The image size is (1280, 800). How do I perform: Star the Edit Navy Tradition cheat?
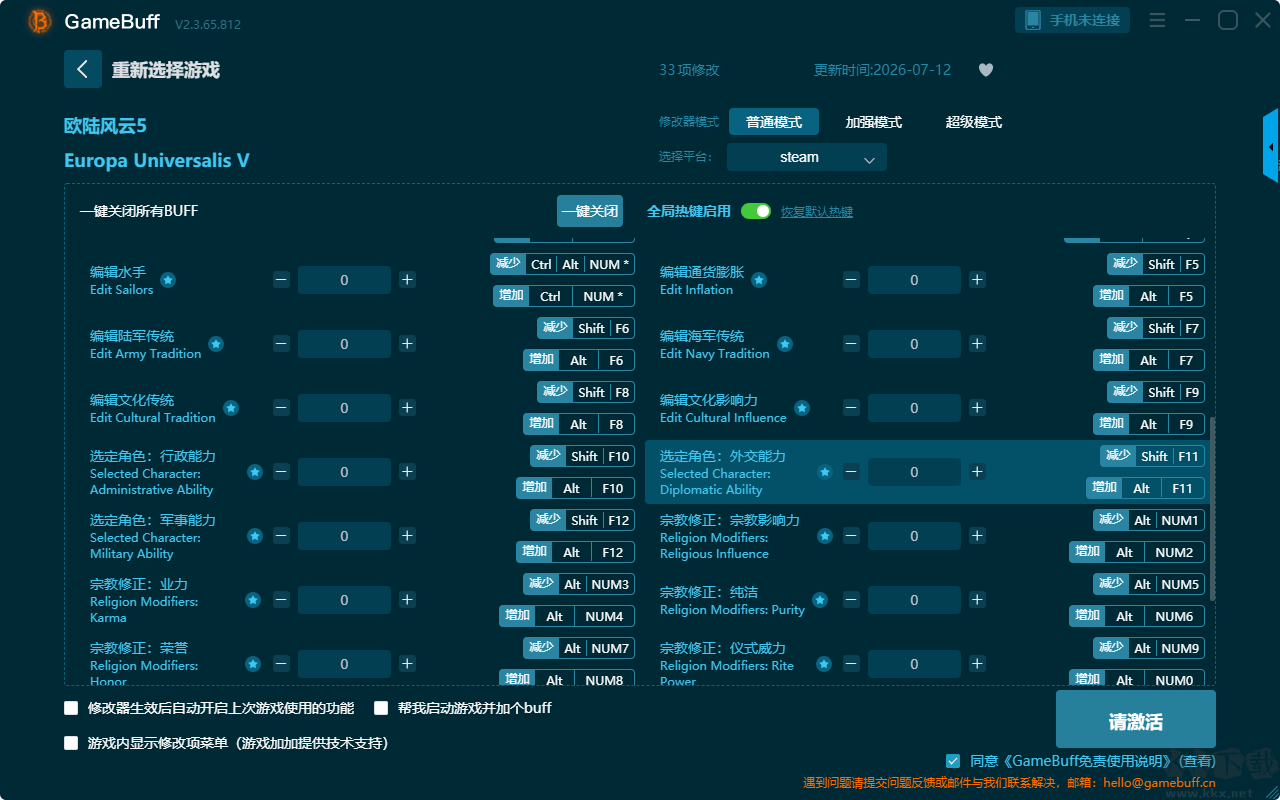(x=785, y=344)
